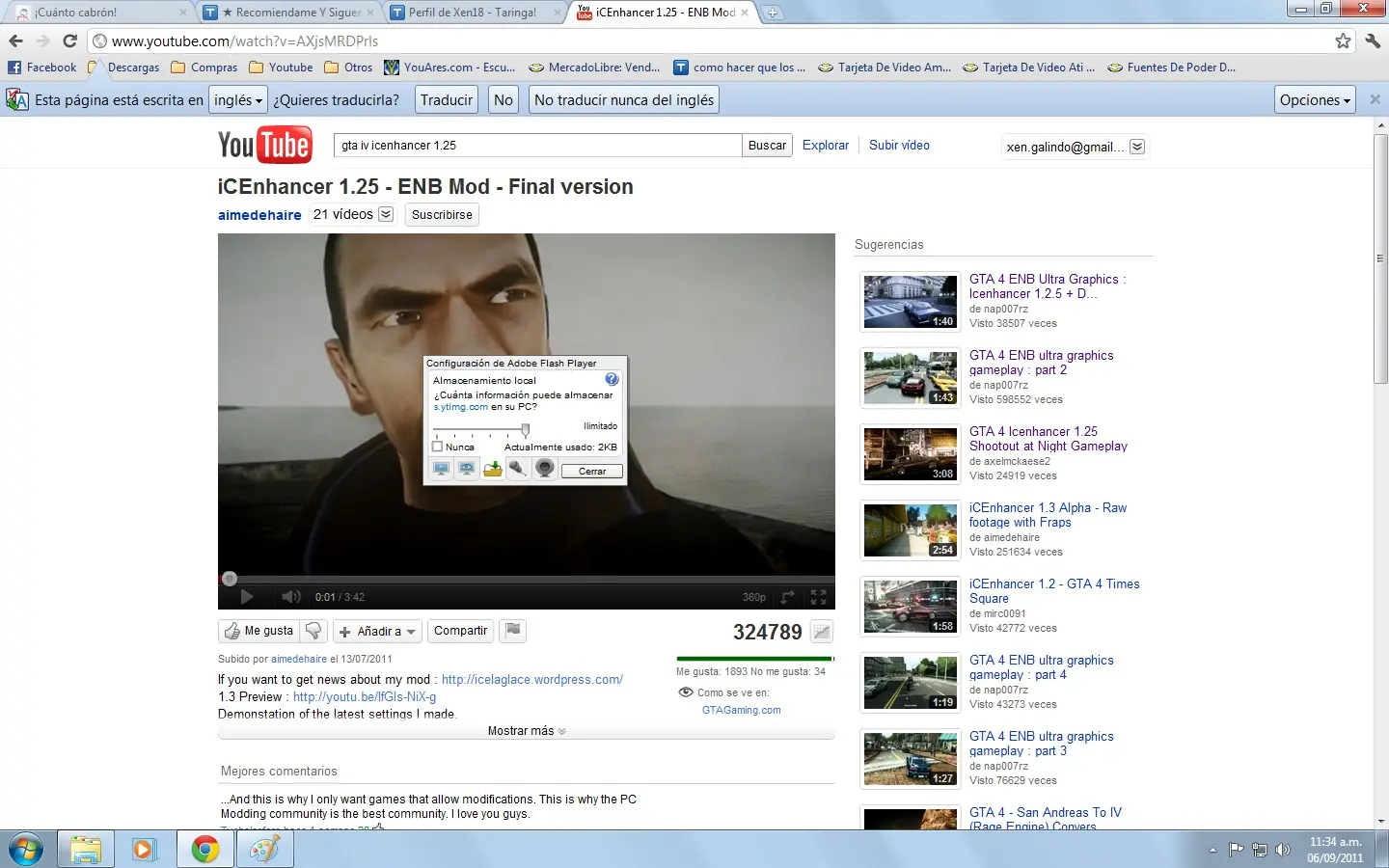This screenshot has height=868, width=1389.
Task: Open the Explorar navigation link
Action: 826,145
